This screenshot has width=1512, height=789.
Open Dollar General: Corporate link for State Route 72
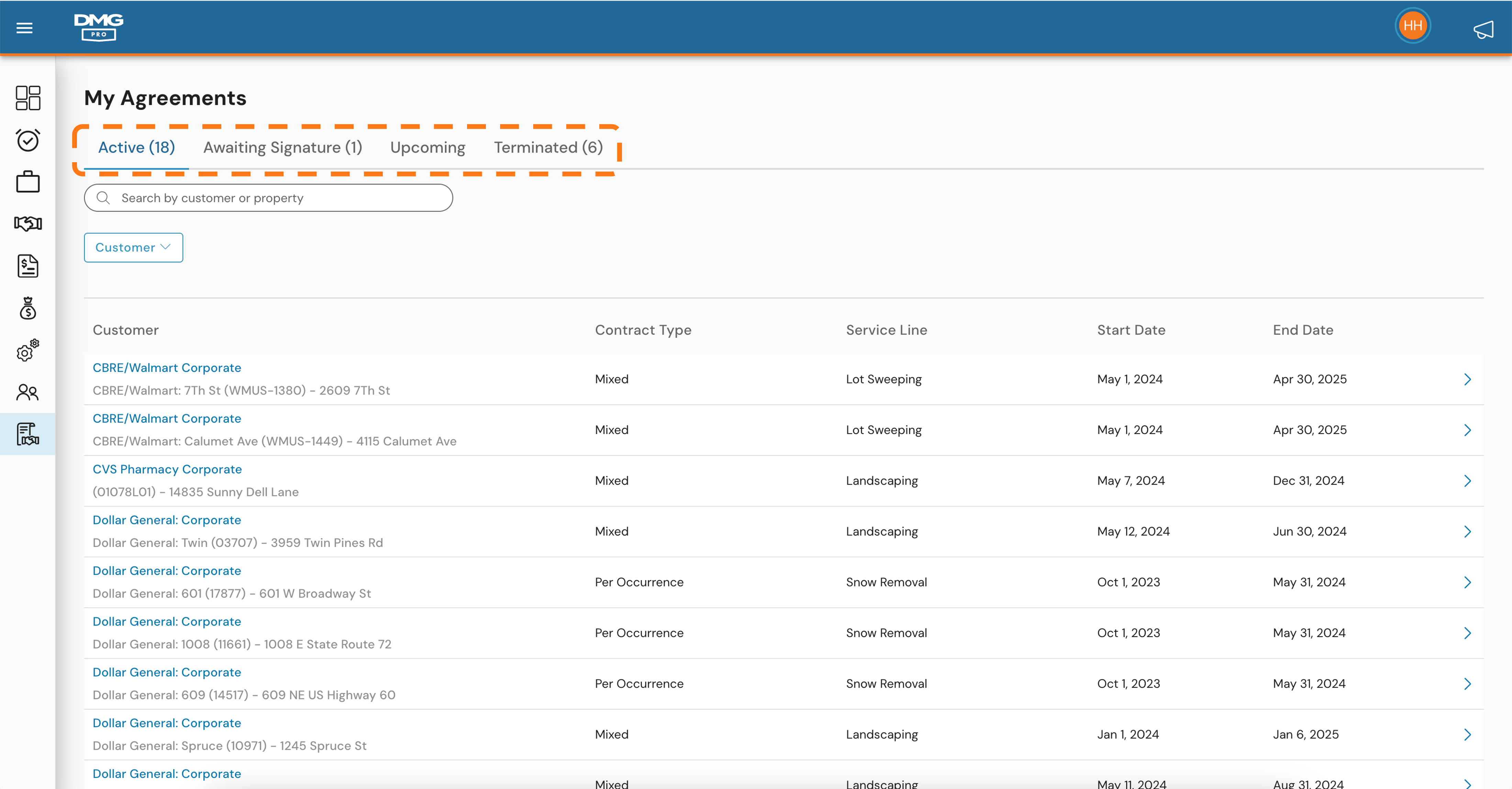pyautogui.click(x=167, y=622)
